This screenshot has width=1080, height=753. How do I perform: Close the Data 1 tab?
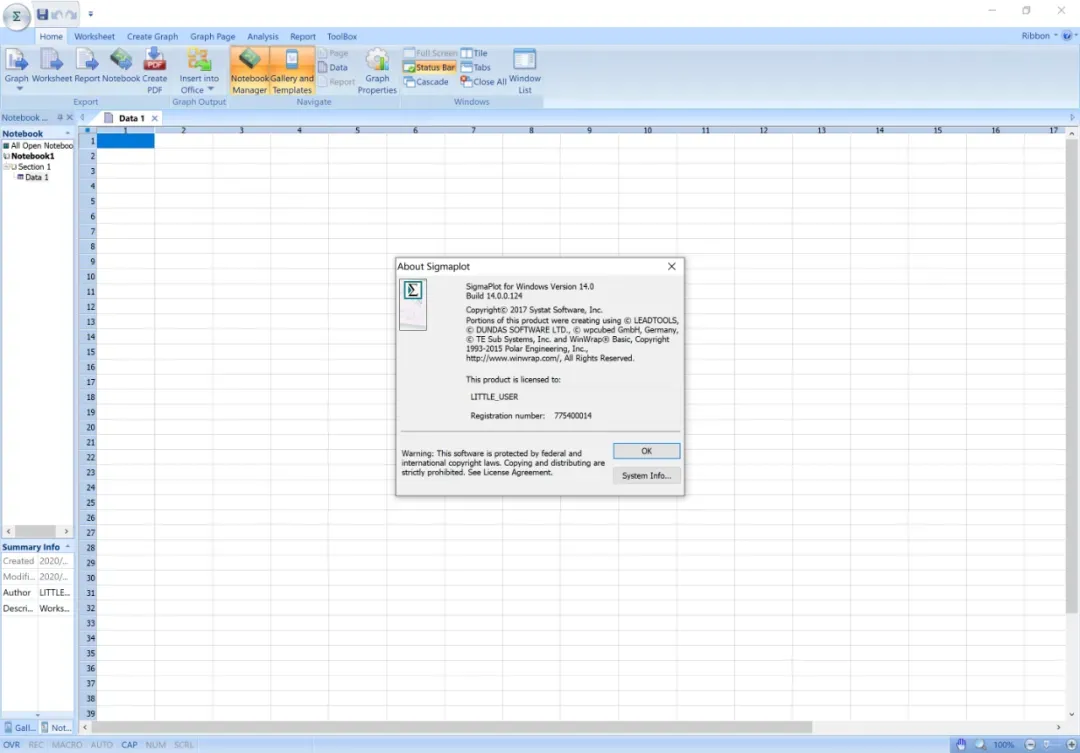tap(155, 118)
